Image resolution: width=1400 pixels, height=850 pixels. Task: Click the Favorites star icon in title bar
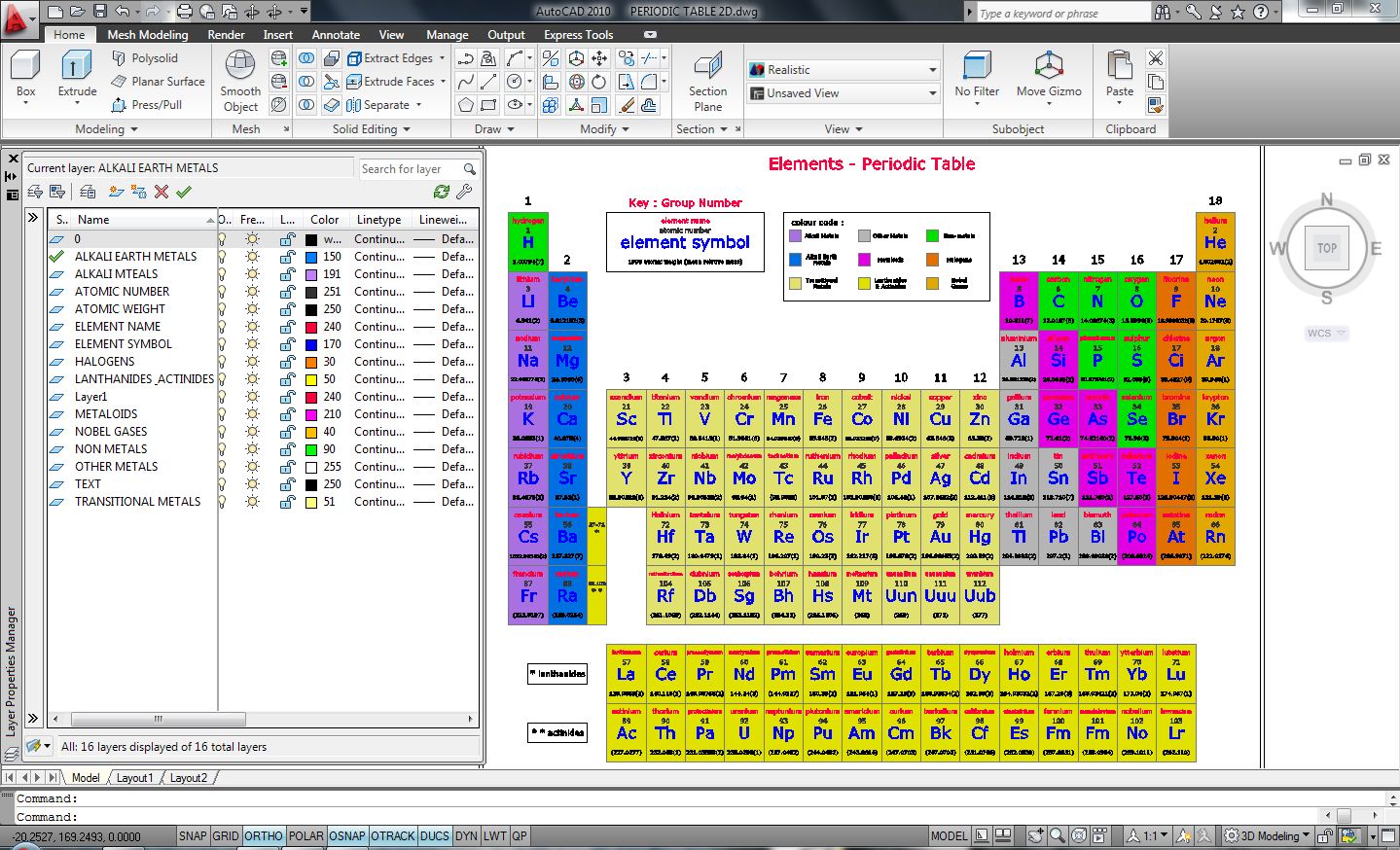pyautogui.click(x=1238, y=12)
